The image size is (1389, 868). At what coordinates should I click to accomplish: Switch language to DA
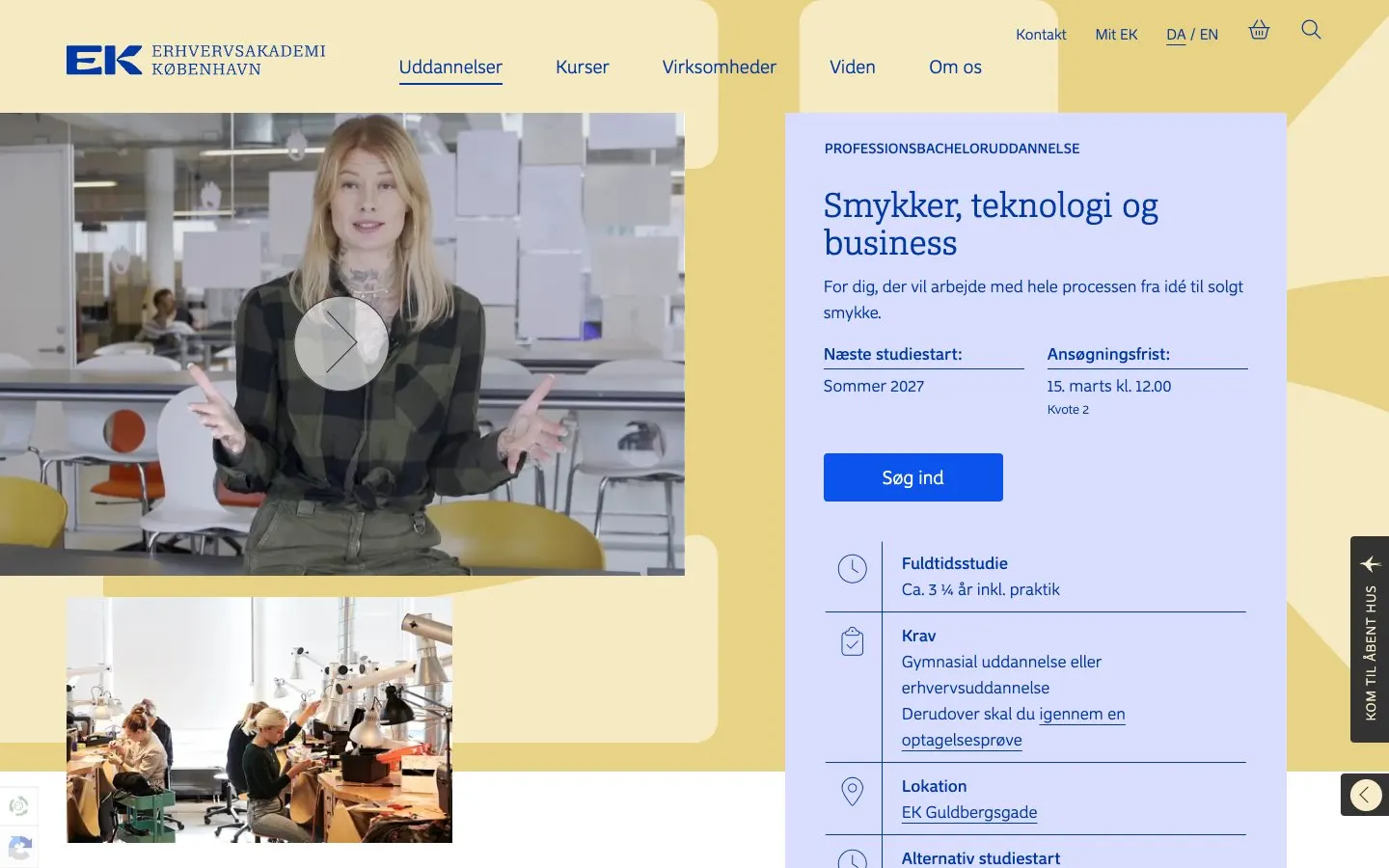point(1176,35)
